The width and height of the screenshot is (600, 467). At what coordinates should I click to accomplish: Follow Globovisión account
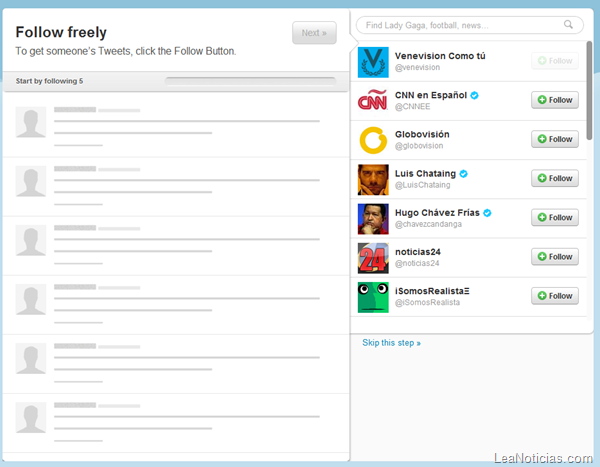point(555,139)
